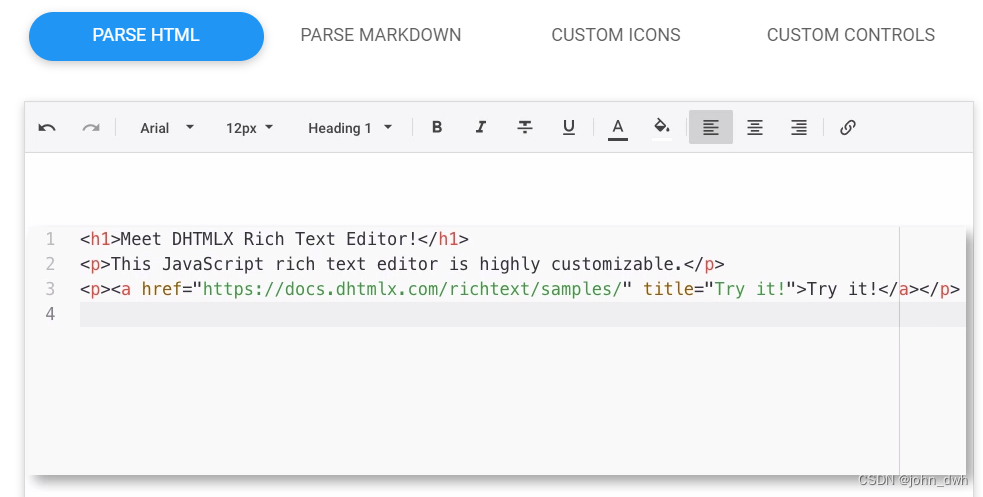Image resolution: width=983 pixels, height=497 pixels.
Task: Click the h1 heading code line
Action: point(275,239)
